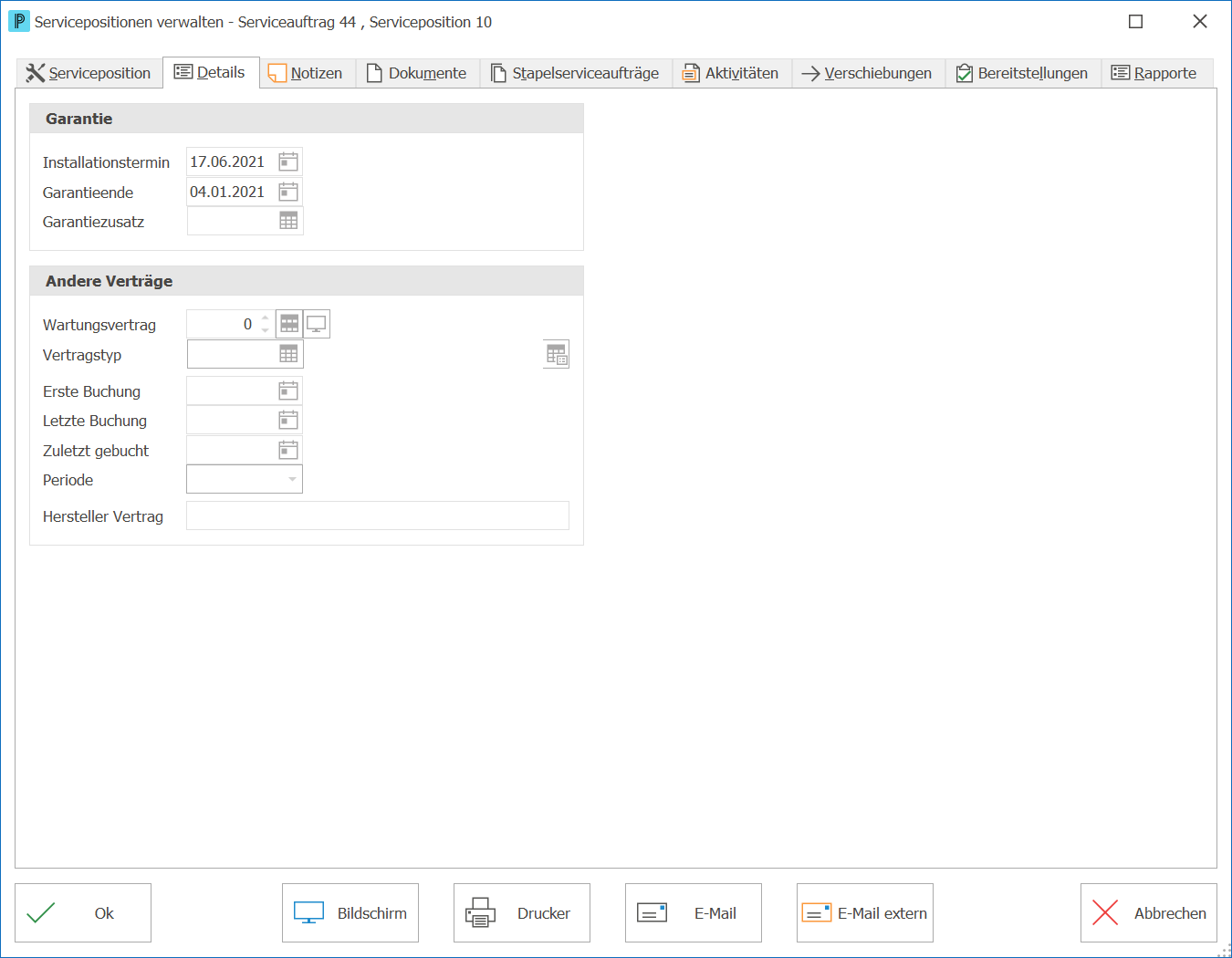Open calendar picker for Zuletzt gebucht

[288, 450]
